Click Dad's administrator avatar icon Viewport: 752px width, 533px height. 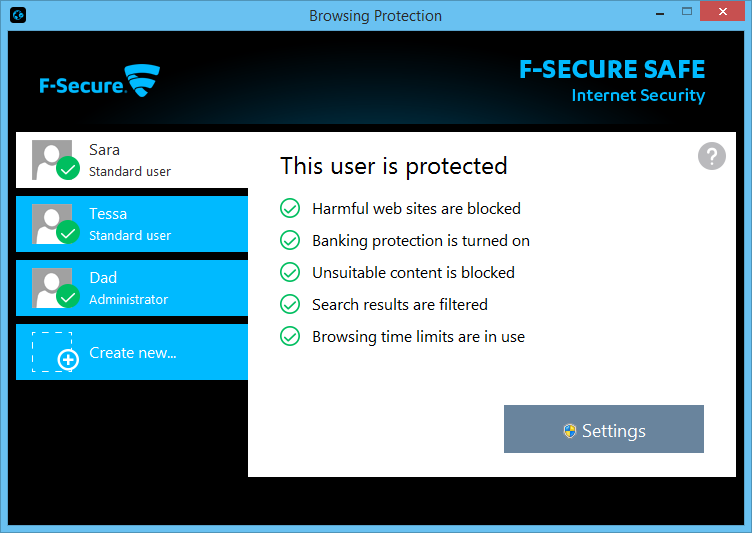pyautogui.click(x=52, y=288)
